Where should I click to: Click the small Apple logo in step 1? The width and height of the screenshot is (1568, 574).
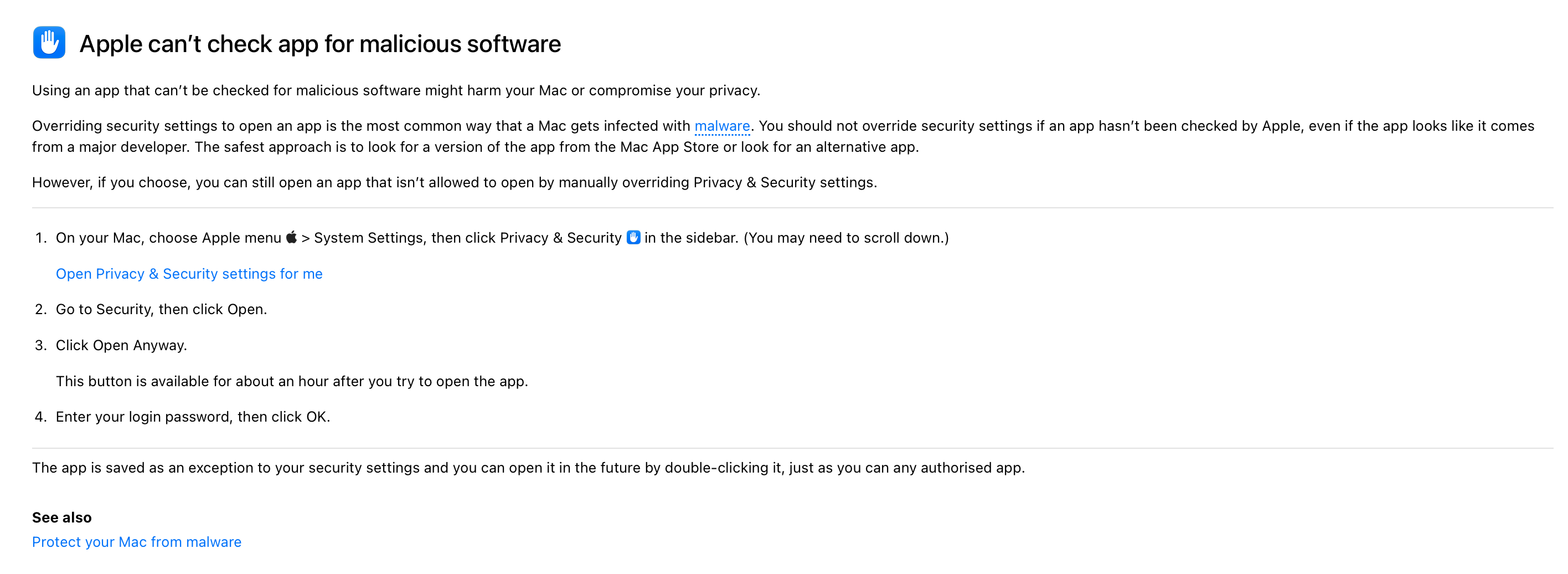(x=292, y=238)
